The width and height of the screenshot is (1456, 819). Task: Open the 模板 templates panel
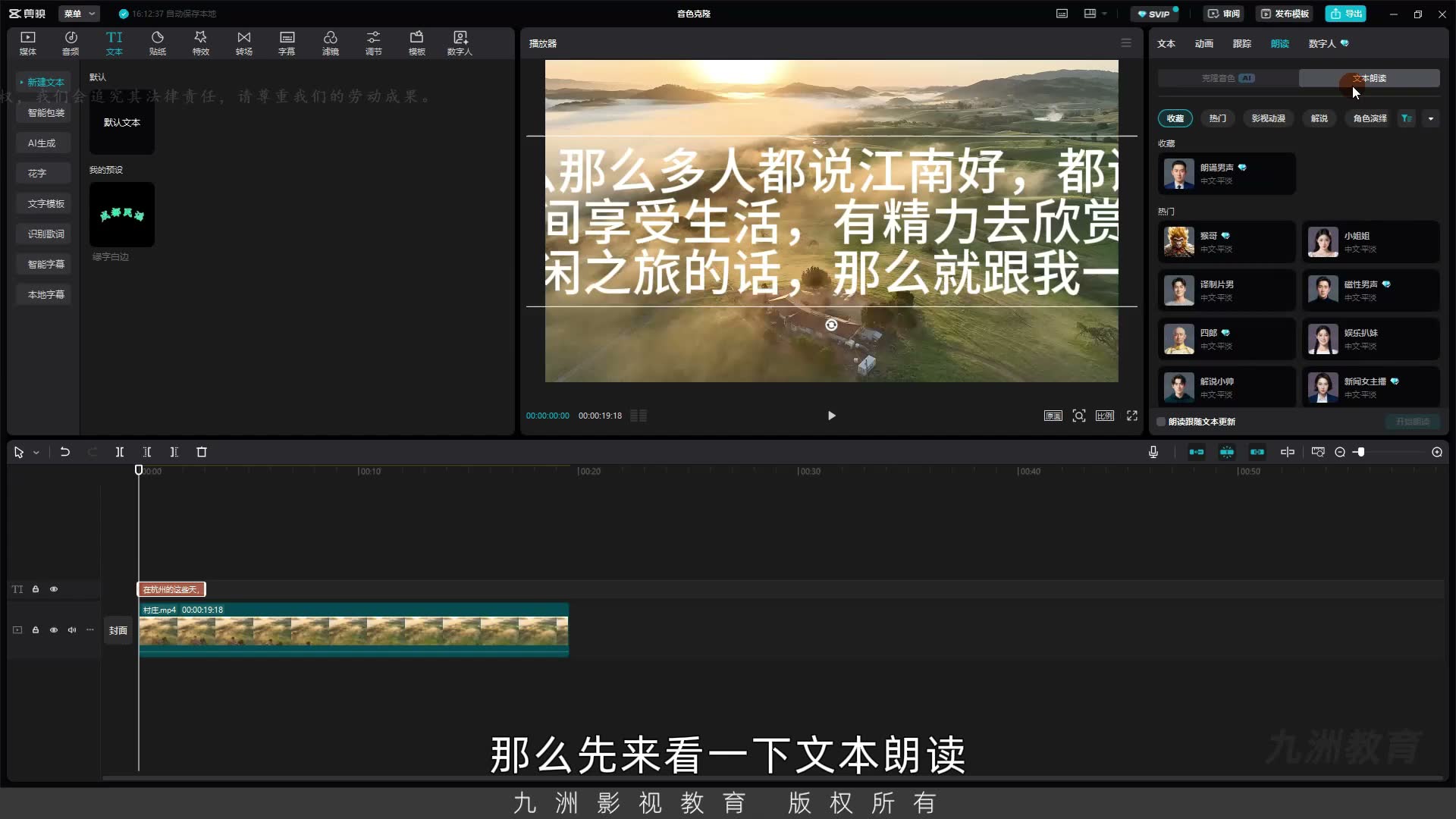(x=417, y=43)
